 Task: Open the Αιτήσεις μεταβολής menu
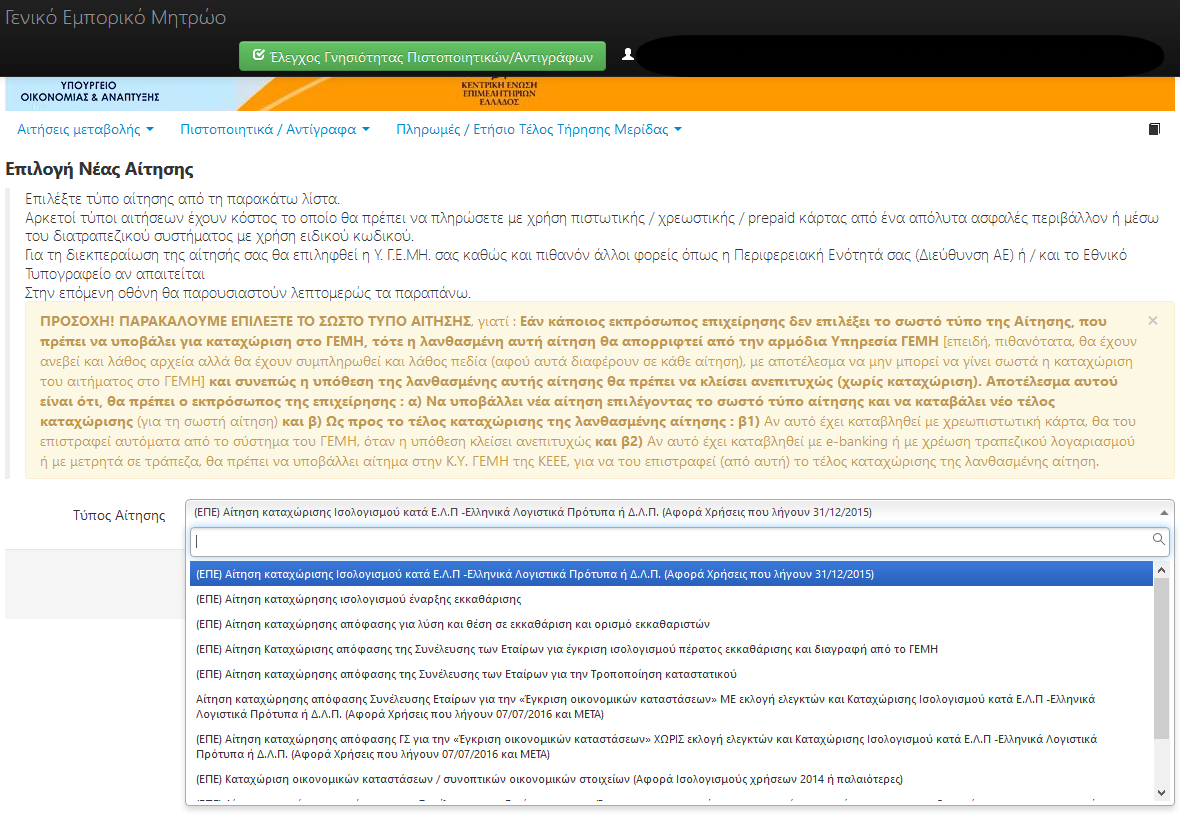pyautogui.click(x=85, y=129)
